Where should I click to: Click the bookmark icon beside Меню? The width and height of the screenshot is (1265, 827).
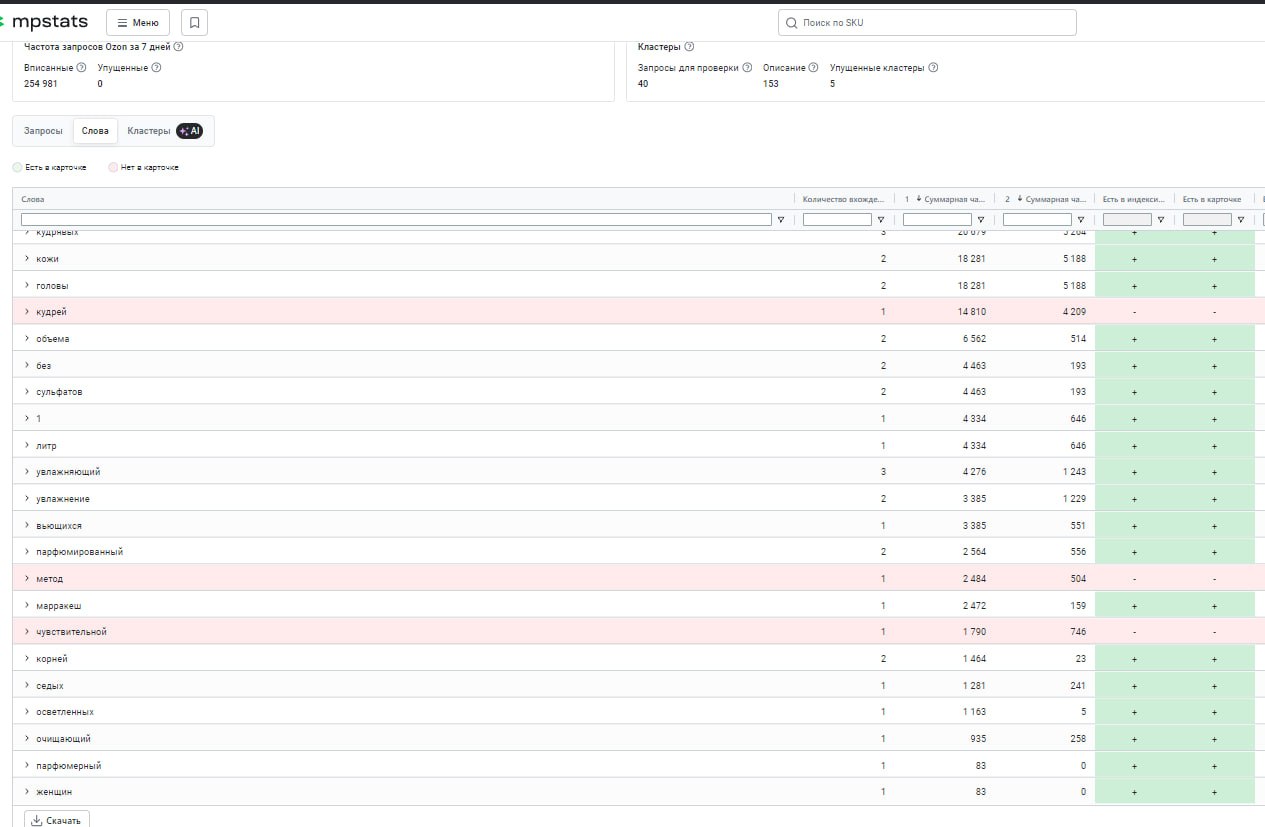pyautogui.click(x=194, y=22)
